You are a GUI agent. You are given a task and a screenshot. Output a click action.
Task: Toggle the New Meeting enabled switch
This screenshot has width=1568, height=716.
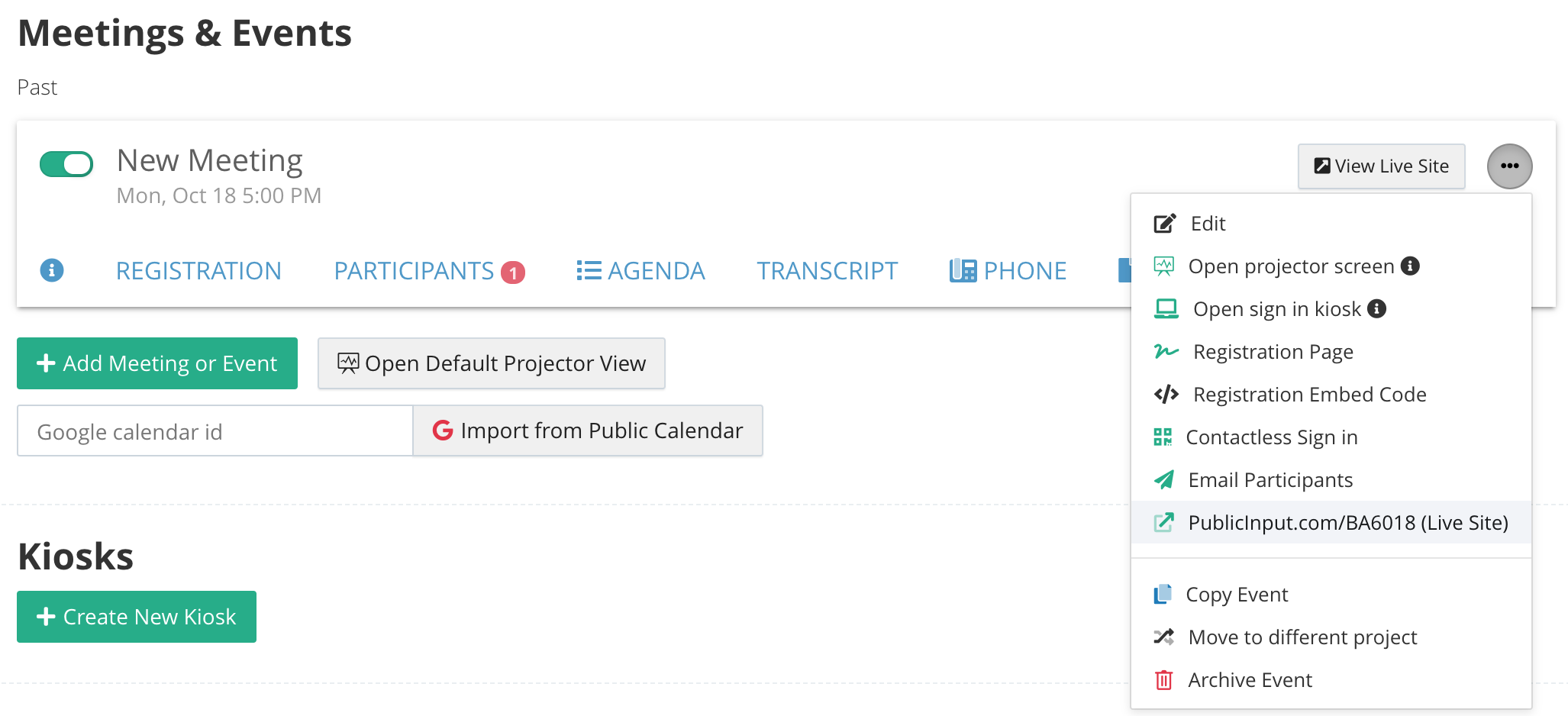66,164
